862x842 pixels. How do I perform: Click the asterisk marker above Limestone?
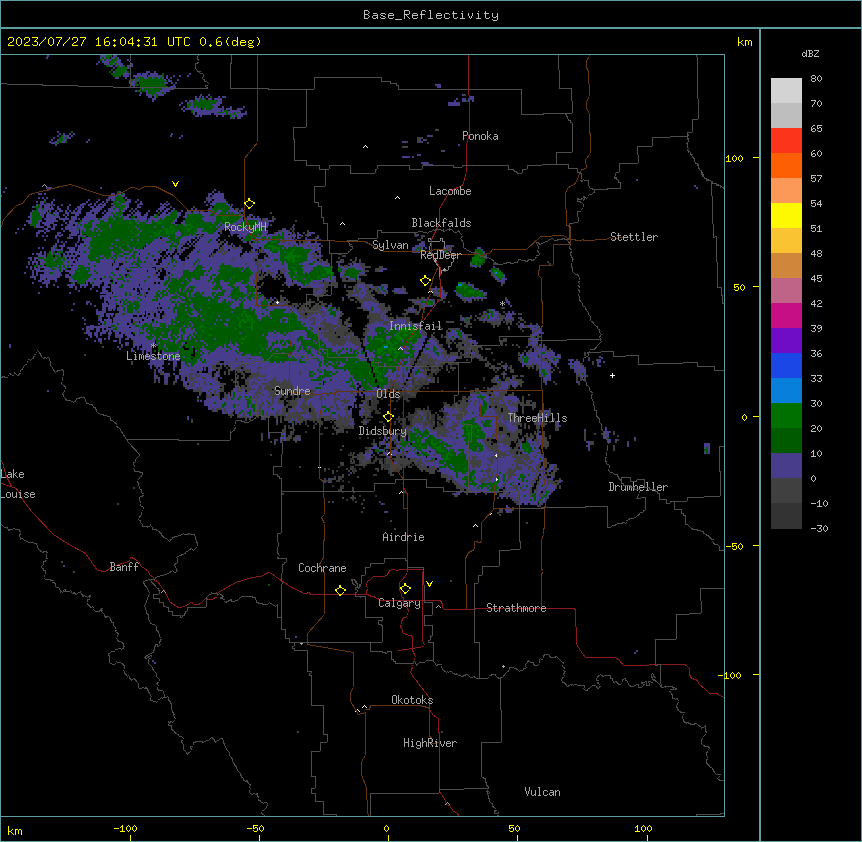click(x=153, y=345)
